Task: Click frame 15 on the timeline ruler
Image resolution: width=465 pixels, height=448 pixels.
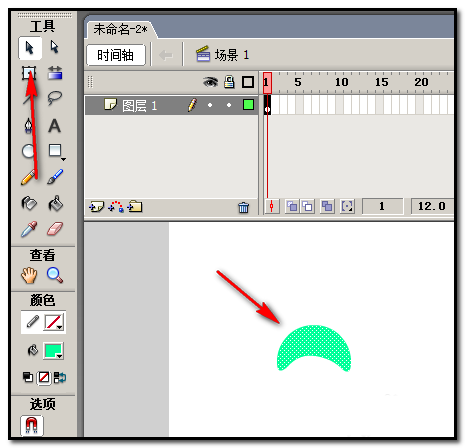Action: (x=382, y=82)
